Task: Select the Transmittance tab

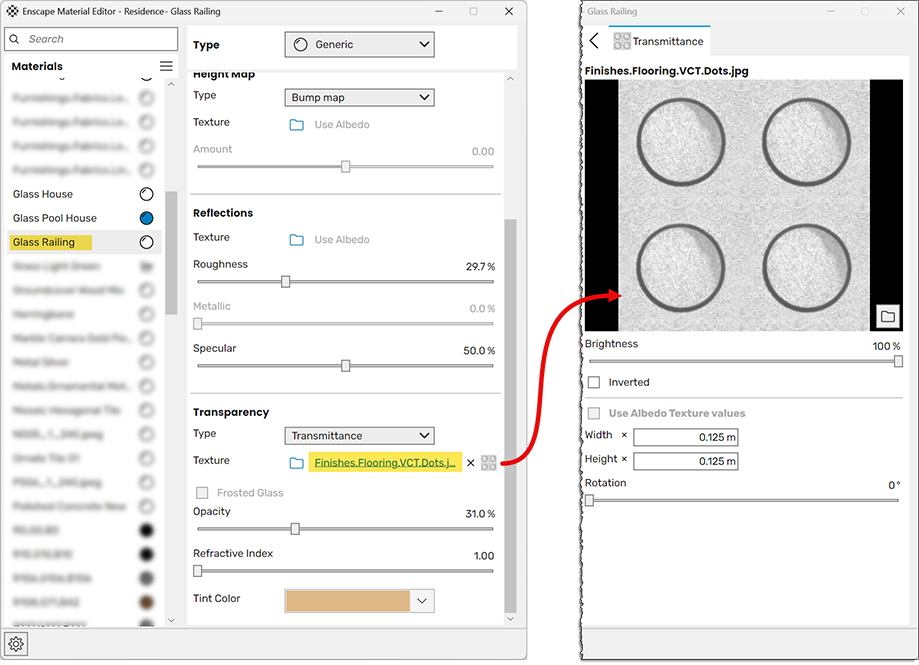Action: pos(659,41)
